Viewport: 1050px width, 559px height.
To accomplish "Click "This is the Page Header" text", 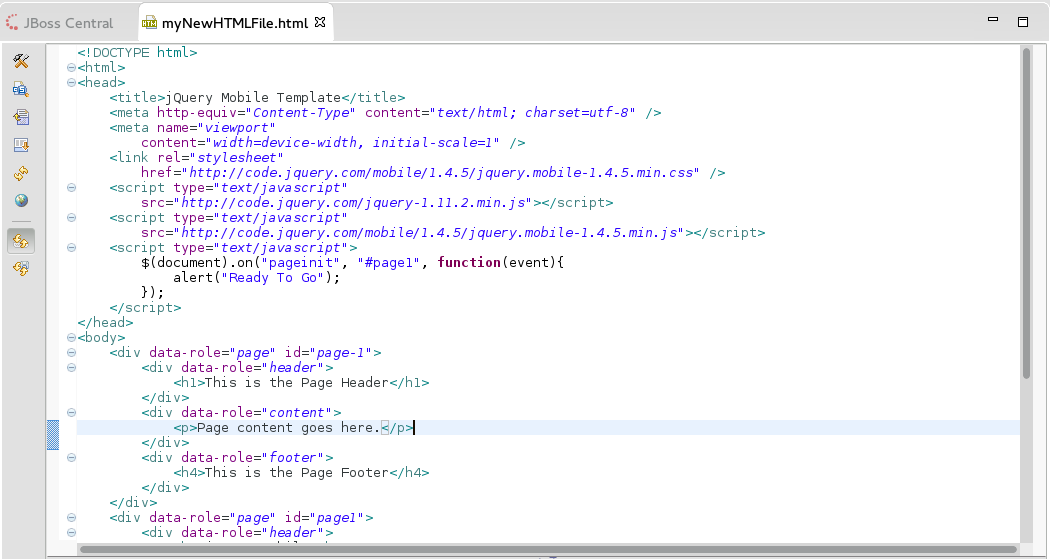I will click(297, 383).
